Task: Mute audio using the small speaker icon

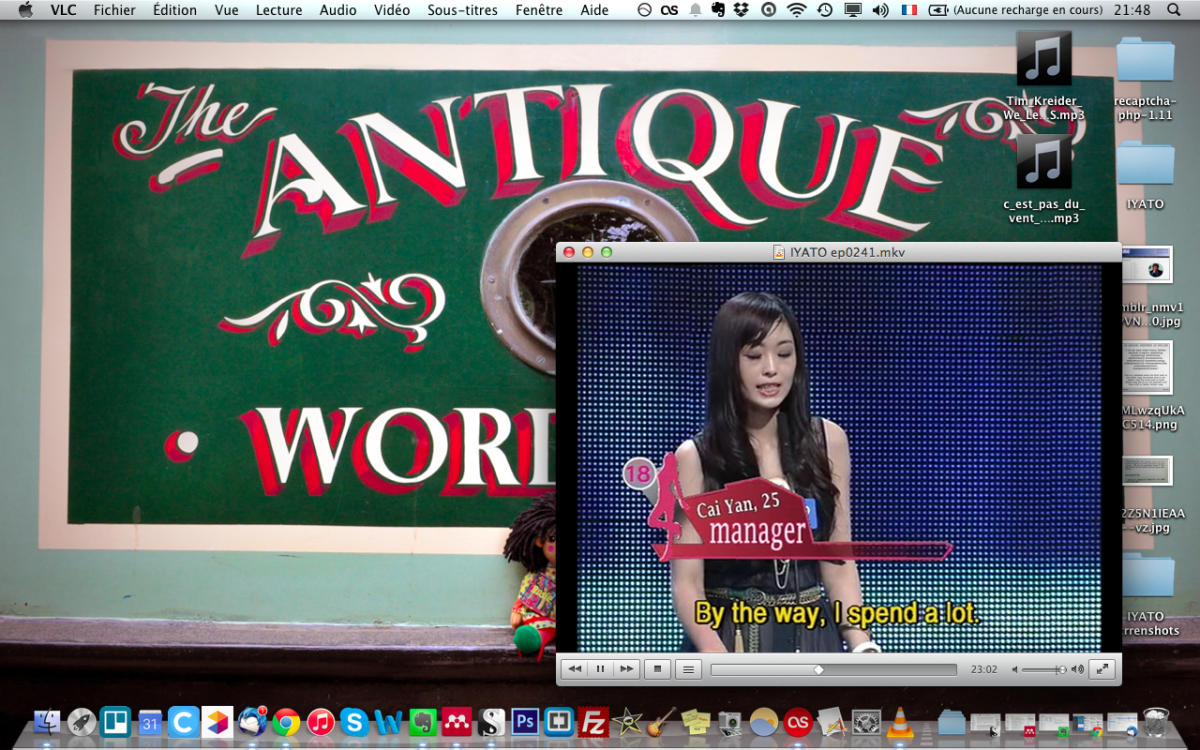Action: (1015, 670)
